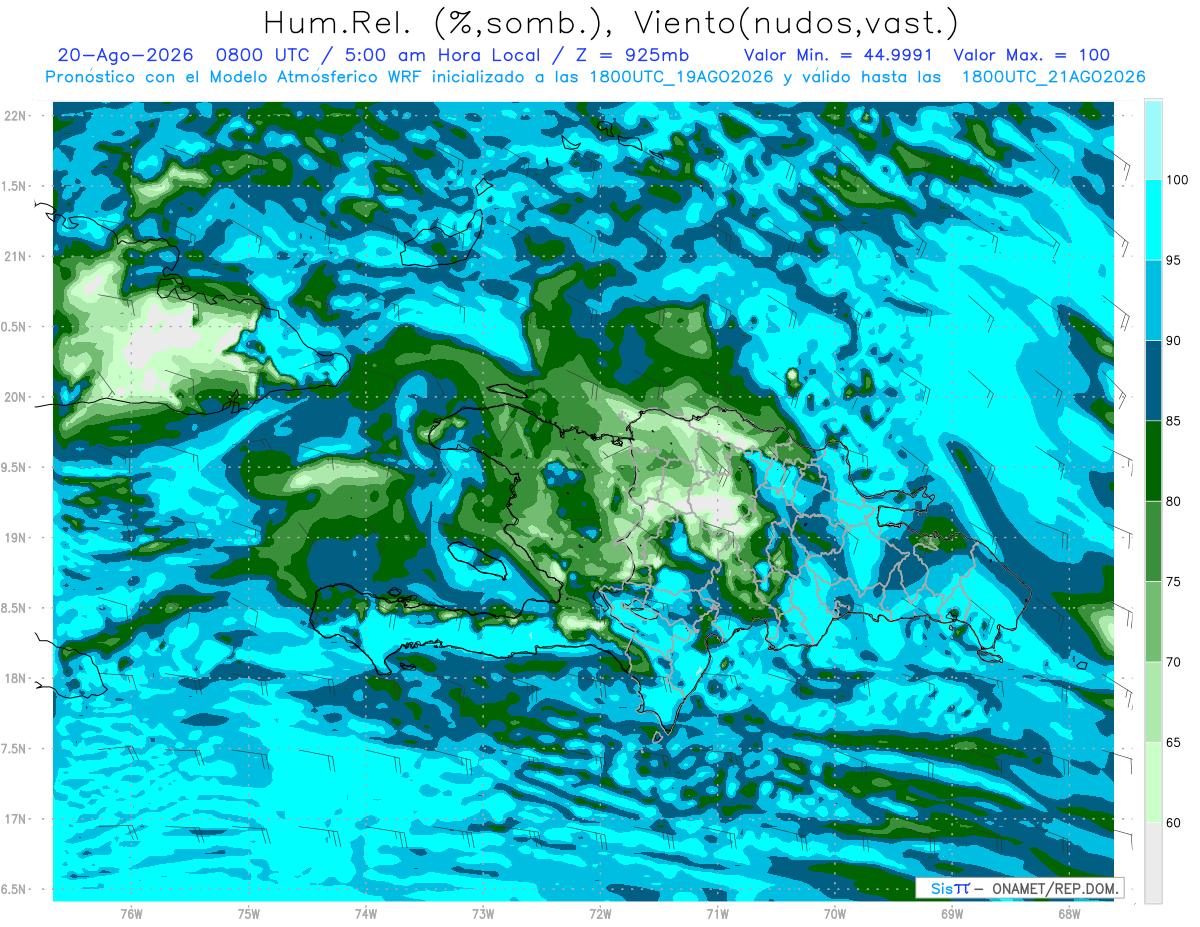Click the '65' value on the color scale

click(x=1175, y=743)
